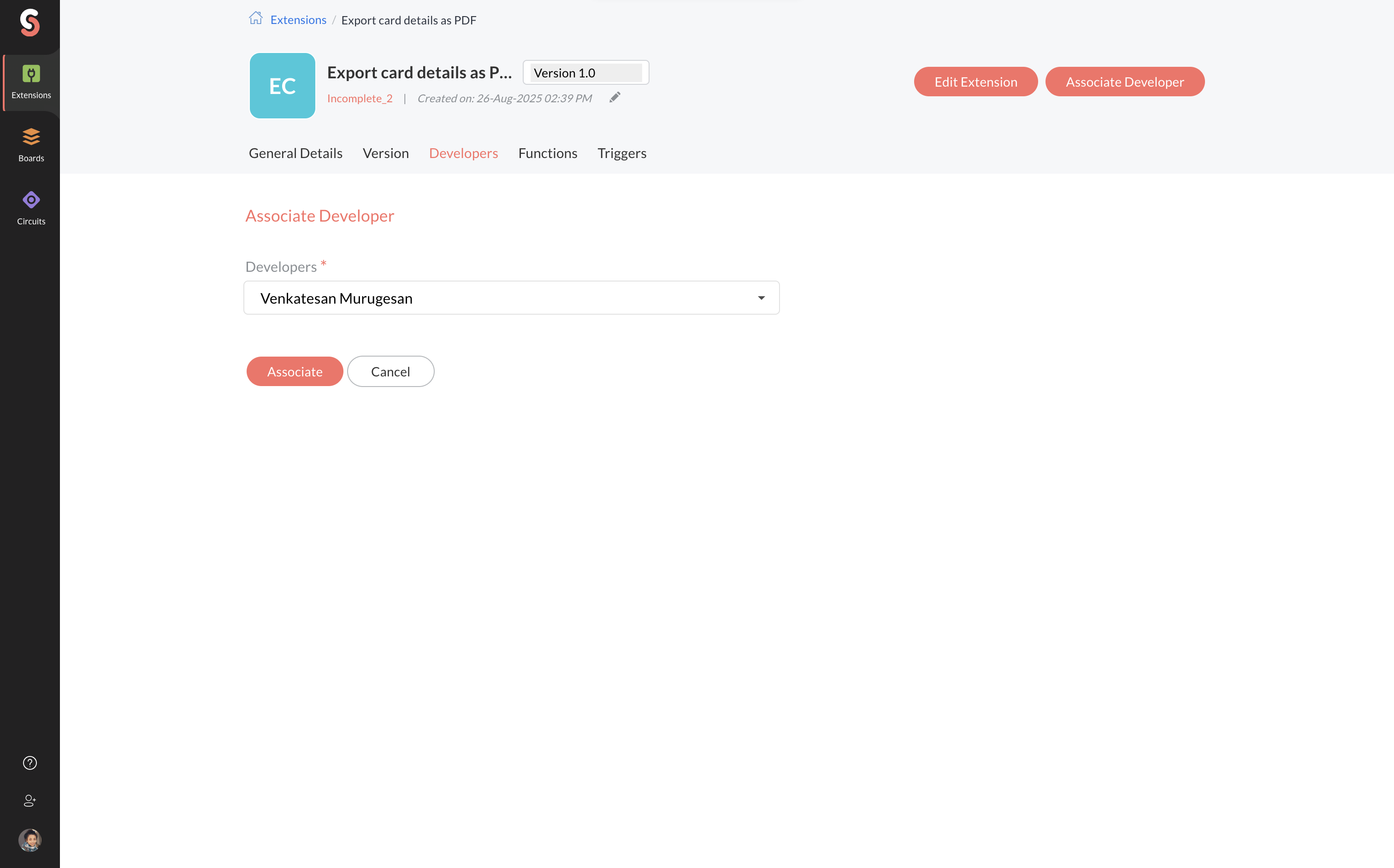Switch to the Functions tab

point(547,153)
